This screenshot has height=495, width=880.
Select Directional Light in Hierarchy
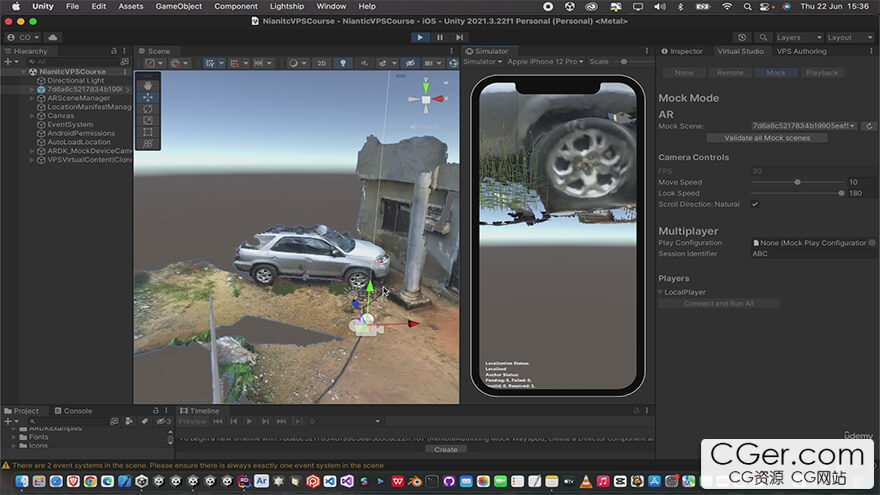[76, 80]
